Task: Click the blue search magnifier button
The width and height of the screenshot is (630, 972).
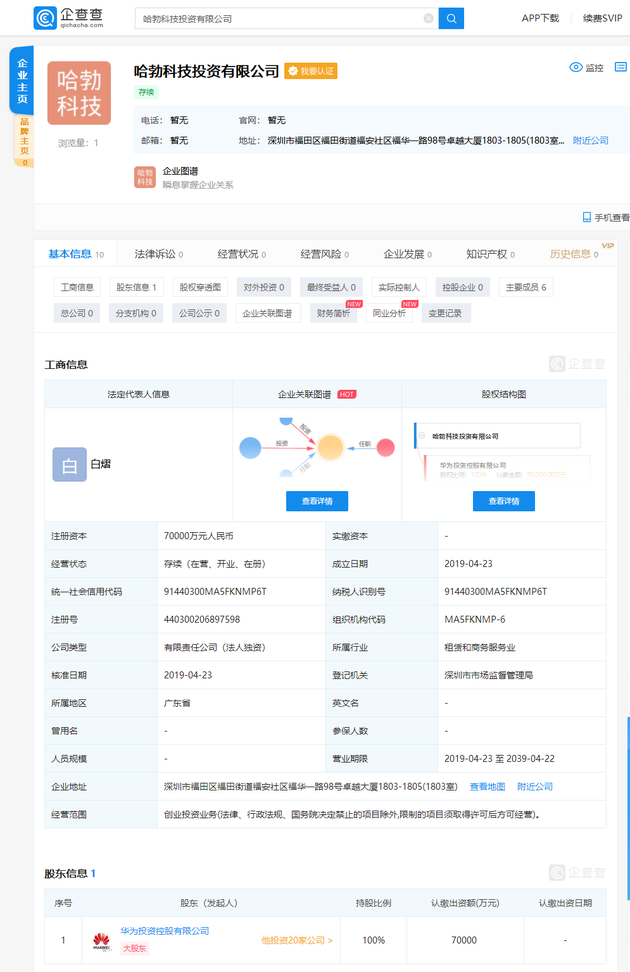Action: coord(451,18)
